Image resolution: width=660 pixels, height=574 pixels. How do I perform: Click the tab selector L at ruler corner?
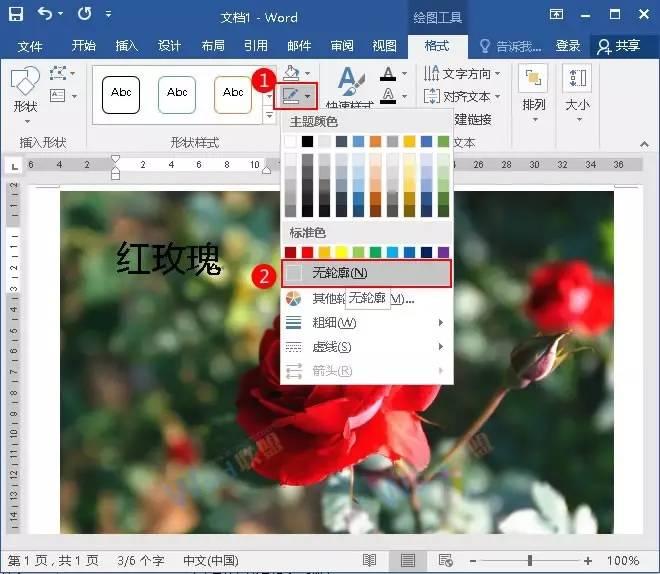[x=14, y=166]
